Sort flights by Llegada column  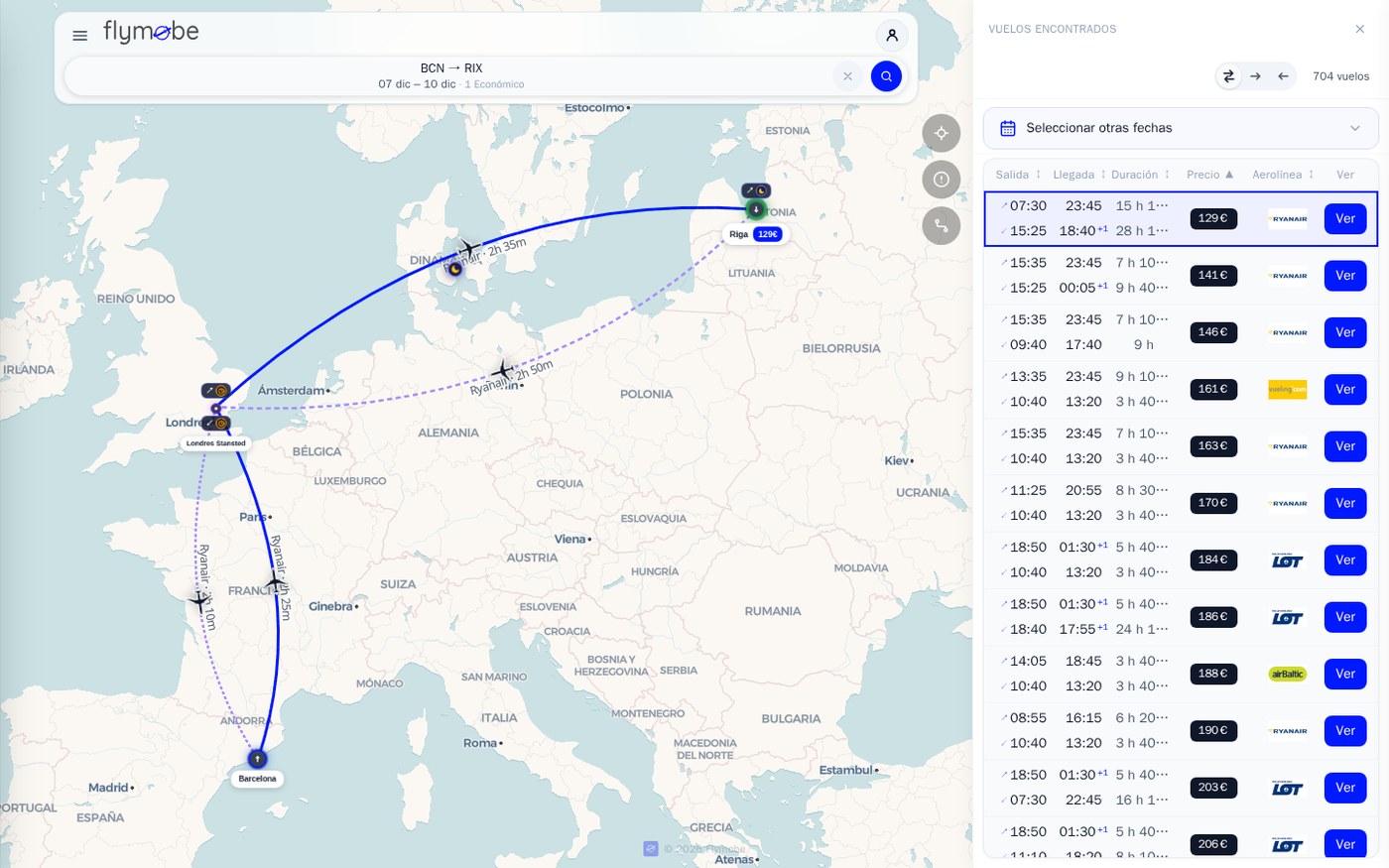coord(1079,175)
